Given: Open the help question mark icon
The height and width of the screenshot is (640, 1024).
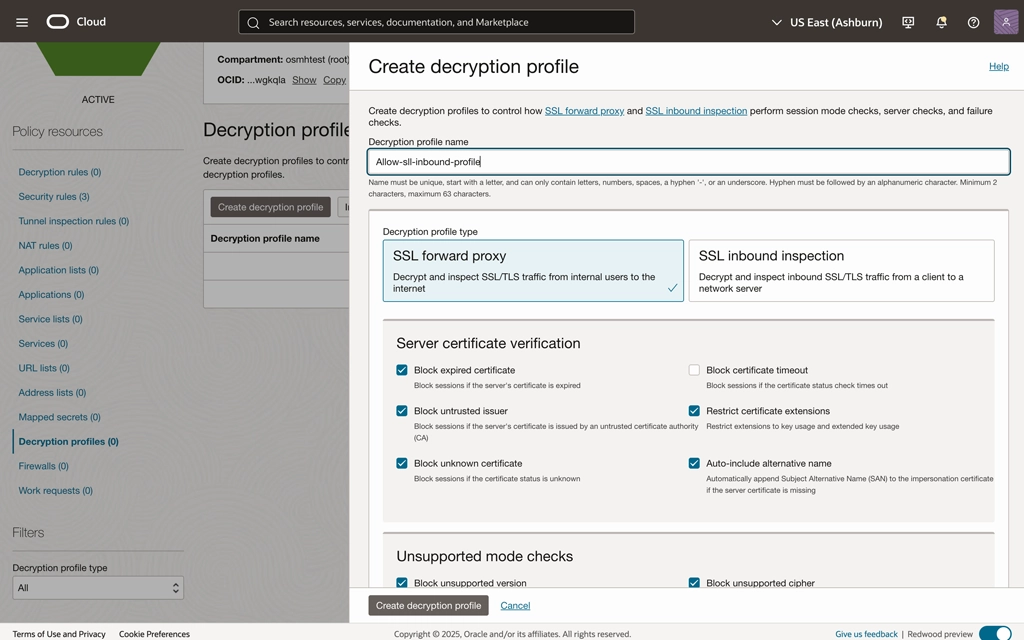Looking at the screenshot, I should coord(973,22).
